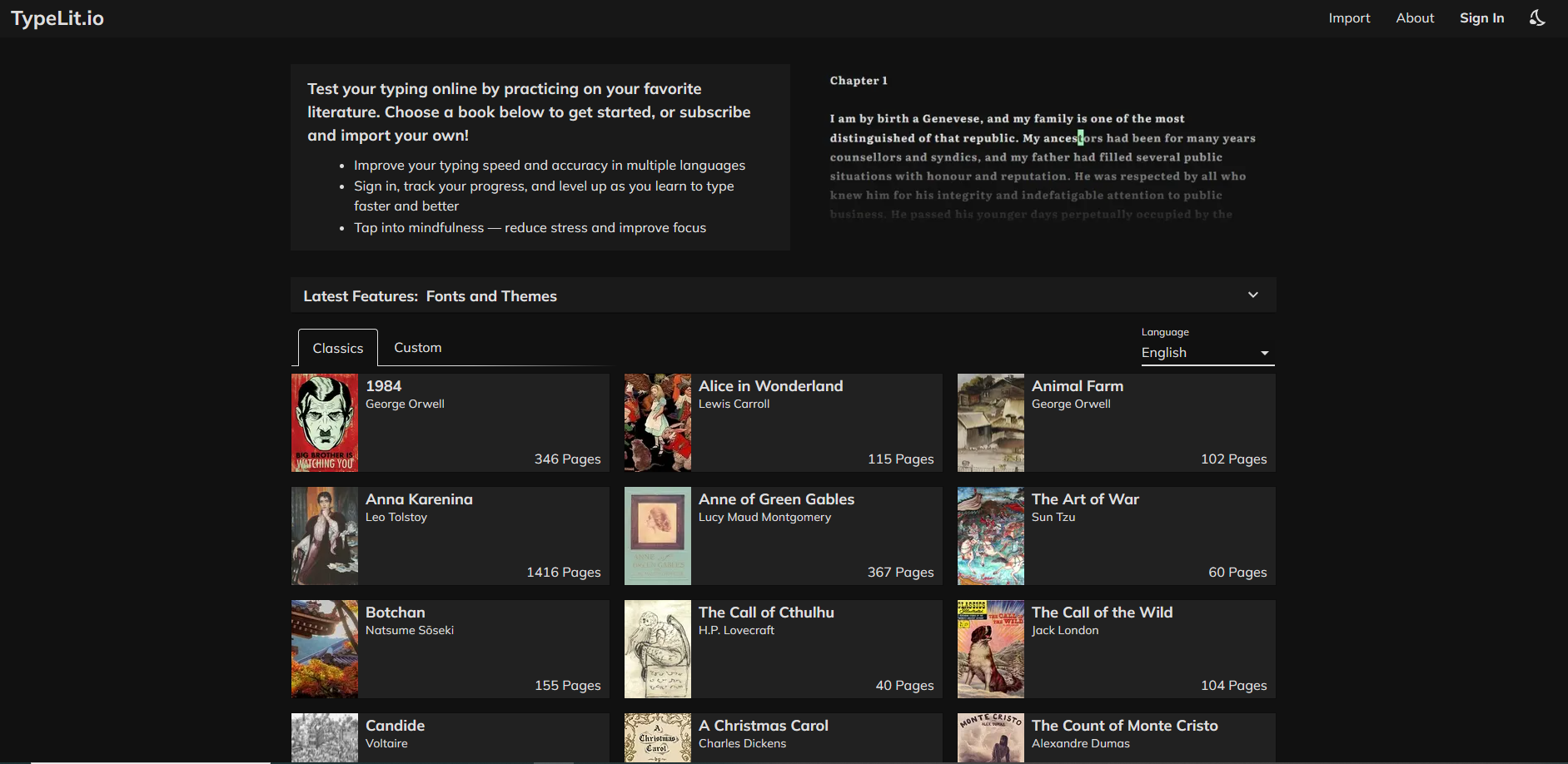Click the Sign In button
Screen dimensions: 1568x764
1481,18
